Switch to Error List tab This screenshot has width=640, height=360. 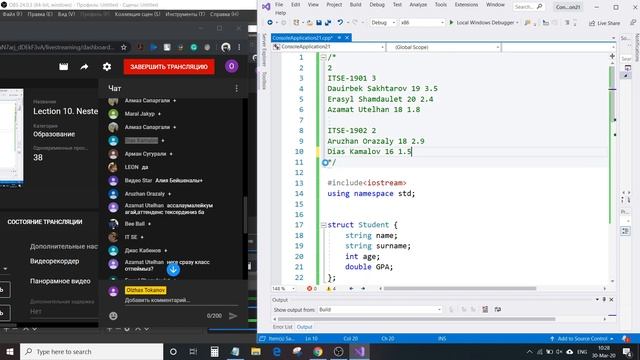point(282,327)
